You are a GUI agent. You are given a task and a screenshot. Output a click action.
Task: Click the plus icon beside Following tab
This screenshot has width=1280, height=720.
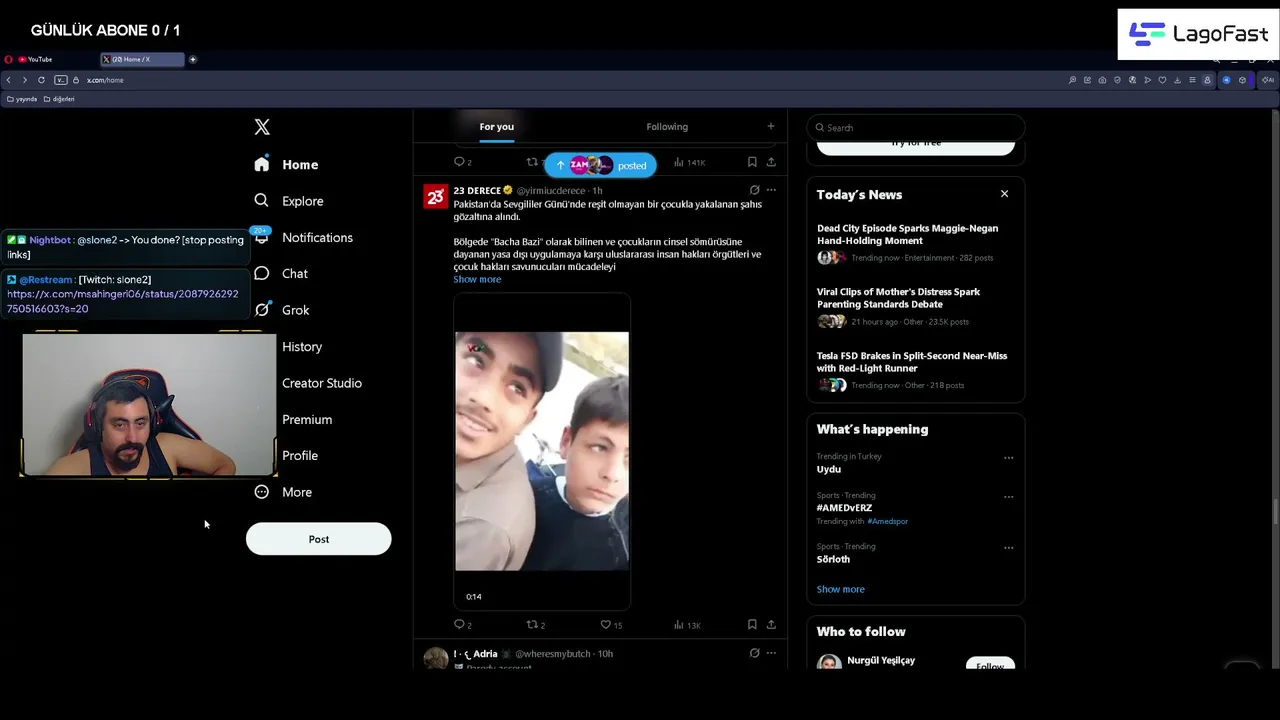click(x=770, y=127)
